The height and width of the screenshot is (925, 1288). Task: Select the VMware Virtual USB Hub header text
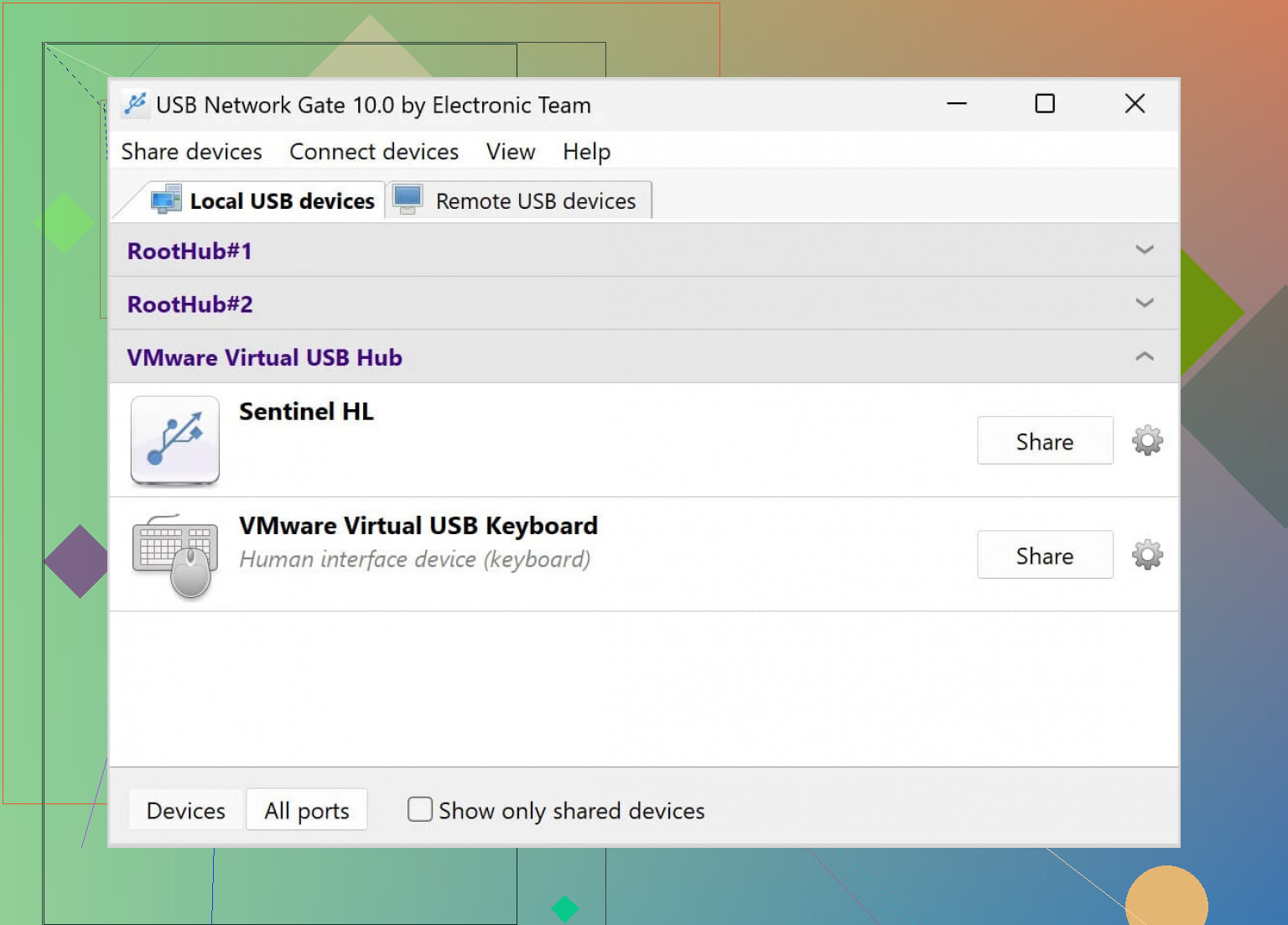(264, 357)
